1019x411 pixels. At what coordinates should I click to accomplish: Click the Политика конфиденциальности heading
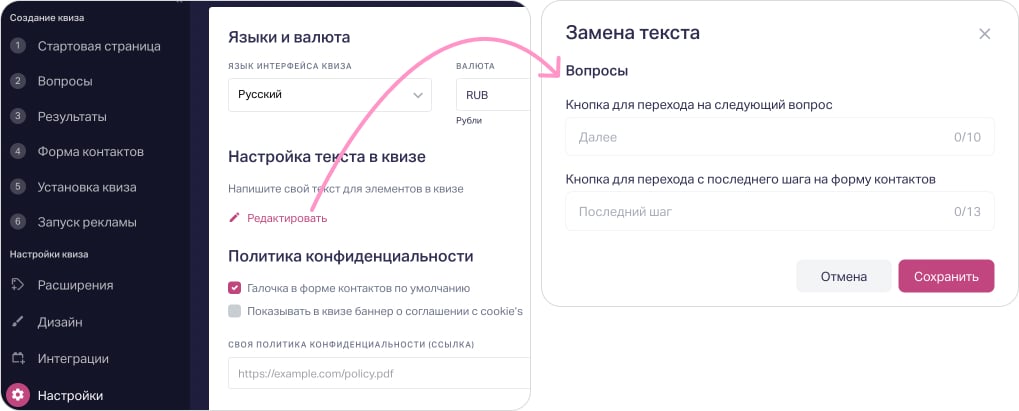(350, 256)
